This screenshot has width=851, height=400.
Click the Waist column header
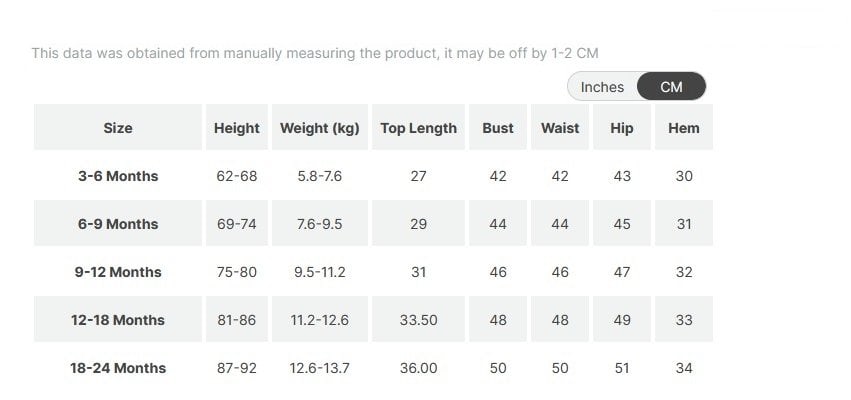[x=560, y=128]
